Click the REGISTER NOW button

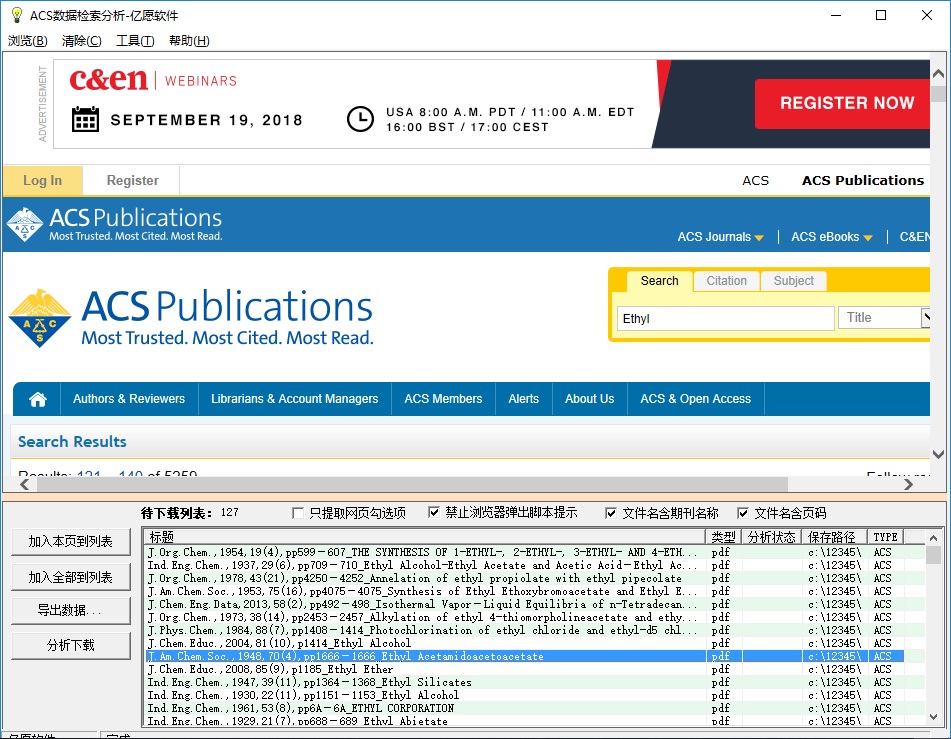click(x=846, y=103)
